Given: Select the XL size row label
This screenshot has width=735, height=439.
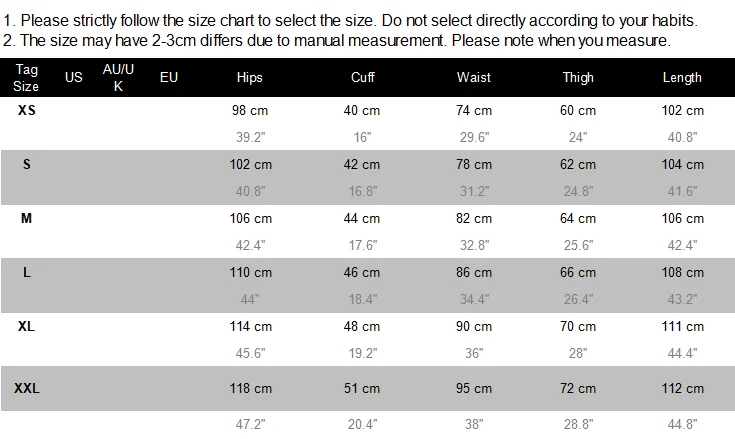Looking at the screenshot, I should (x=27, y=326).
